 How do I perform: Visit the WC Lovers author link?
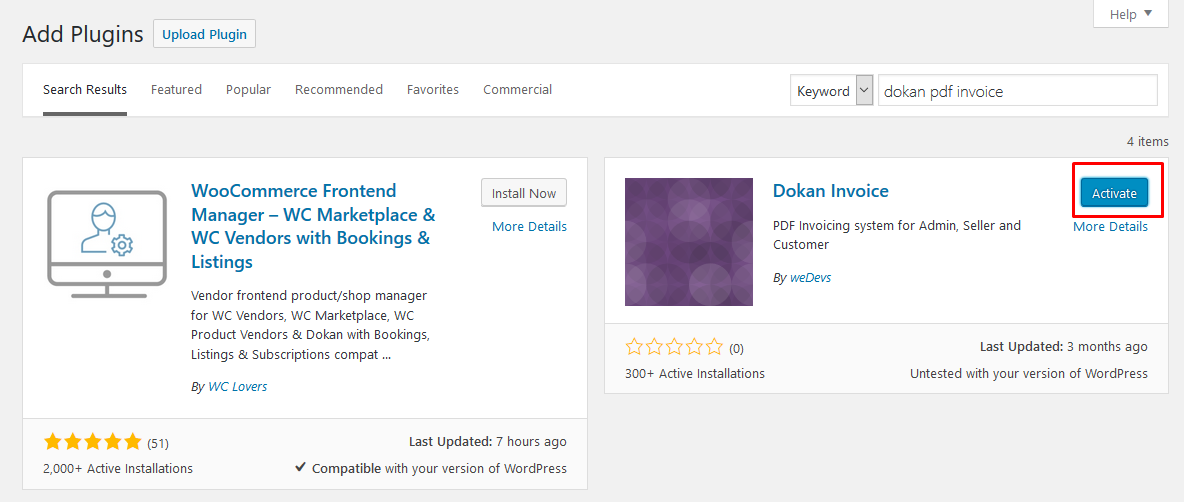pos(237,387)
